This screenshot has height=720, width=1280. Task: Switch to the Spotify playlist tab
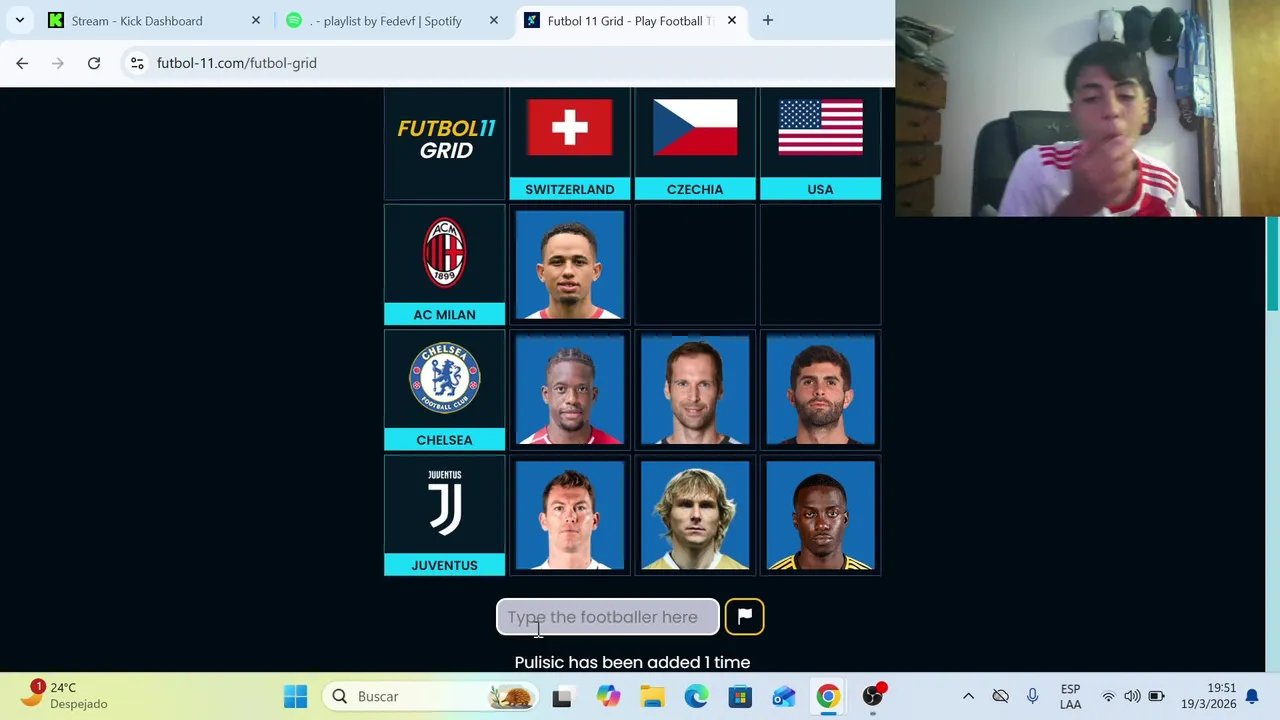pos(385,21)
